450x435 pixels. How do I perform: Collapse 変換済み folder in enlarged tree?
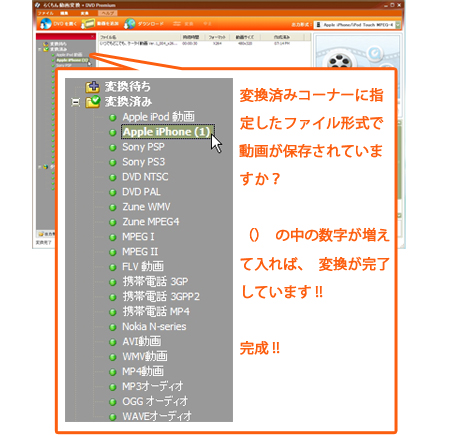click(76, 102)
